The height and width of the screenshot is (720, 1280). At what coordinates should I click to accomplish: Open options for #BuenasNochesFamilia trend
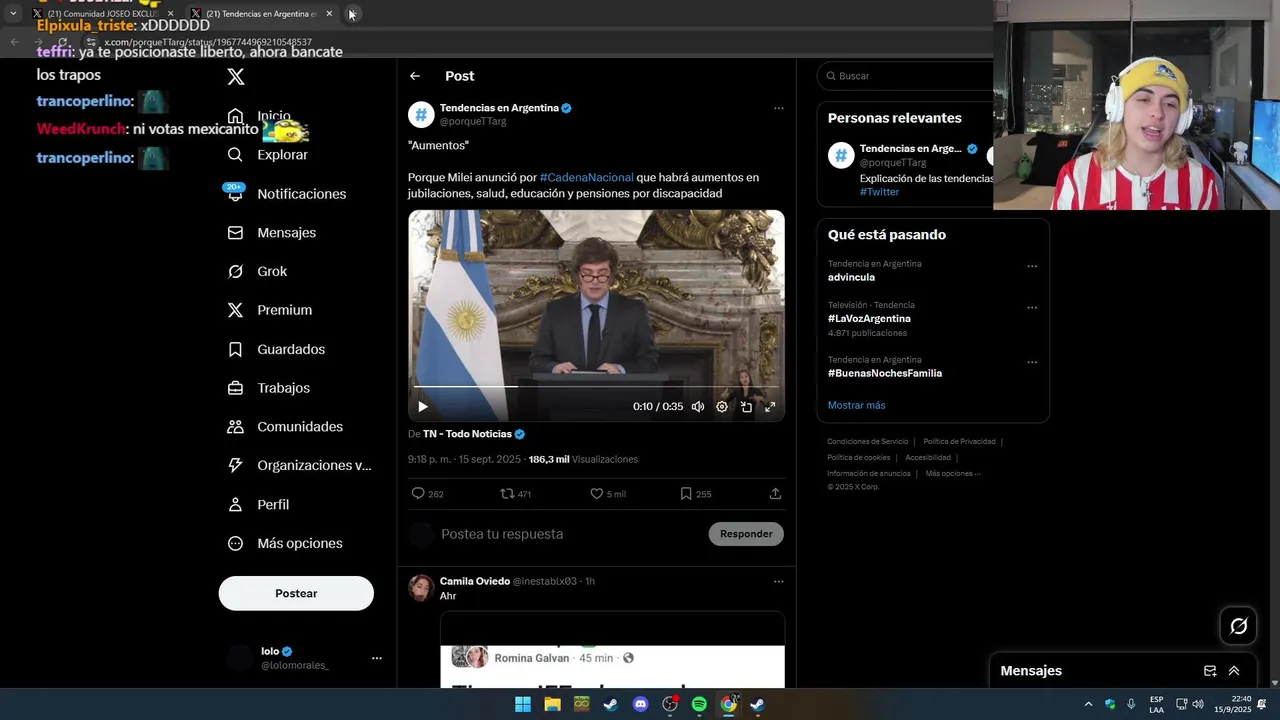tap(1032, 362)
